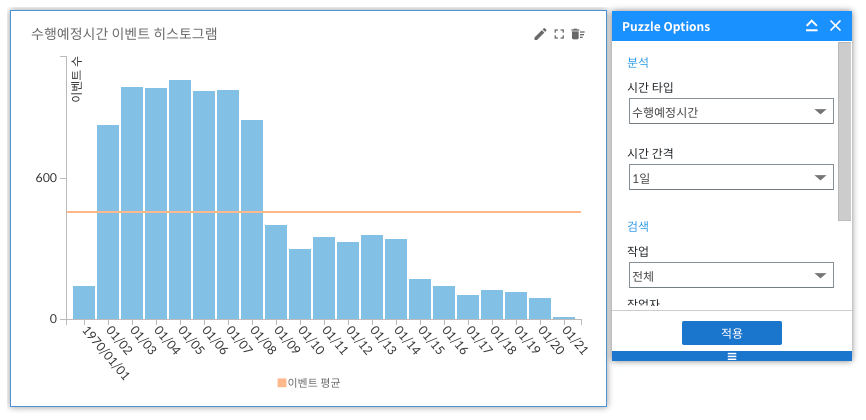Click the trash delete icon on the chart
Image resolution: width=866 pixels, height=420 pixels.
point(577,34)
